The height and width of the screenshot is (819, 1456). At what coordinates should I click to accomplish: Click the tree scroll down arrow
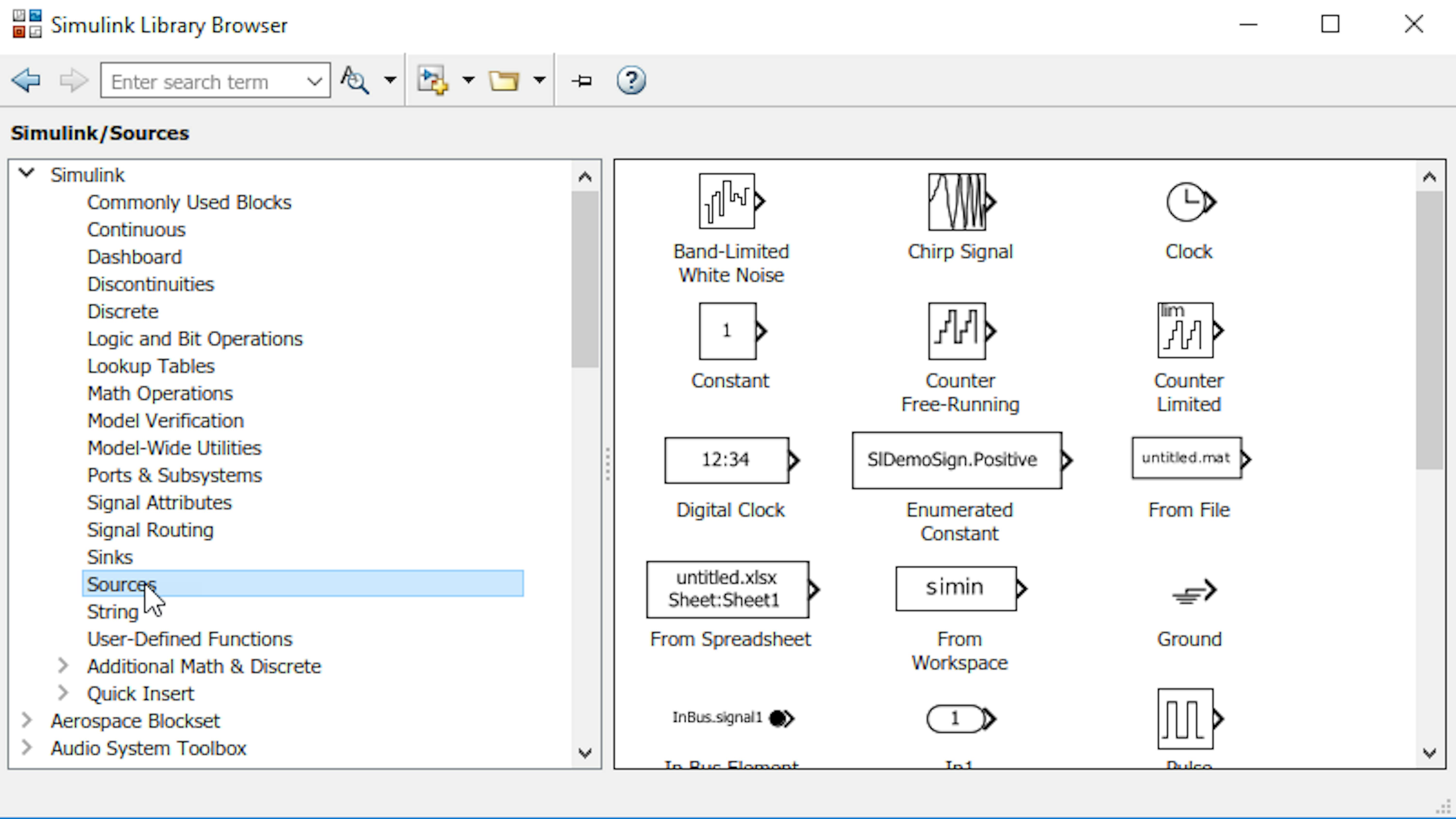click(x=585, y=753)
